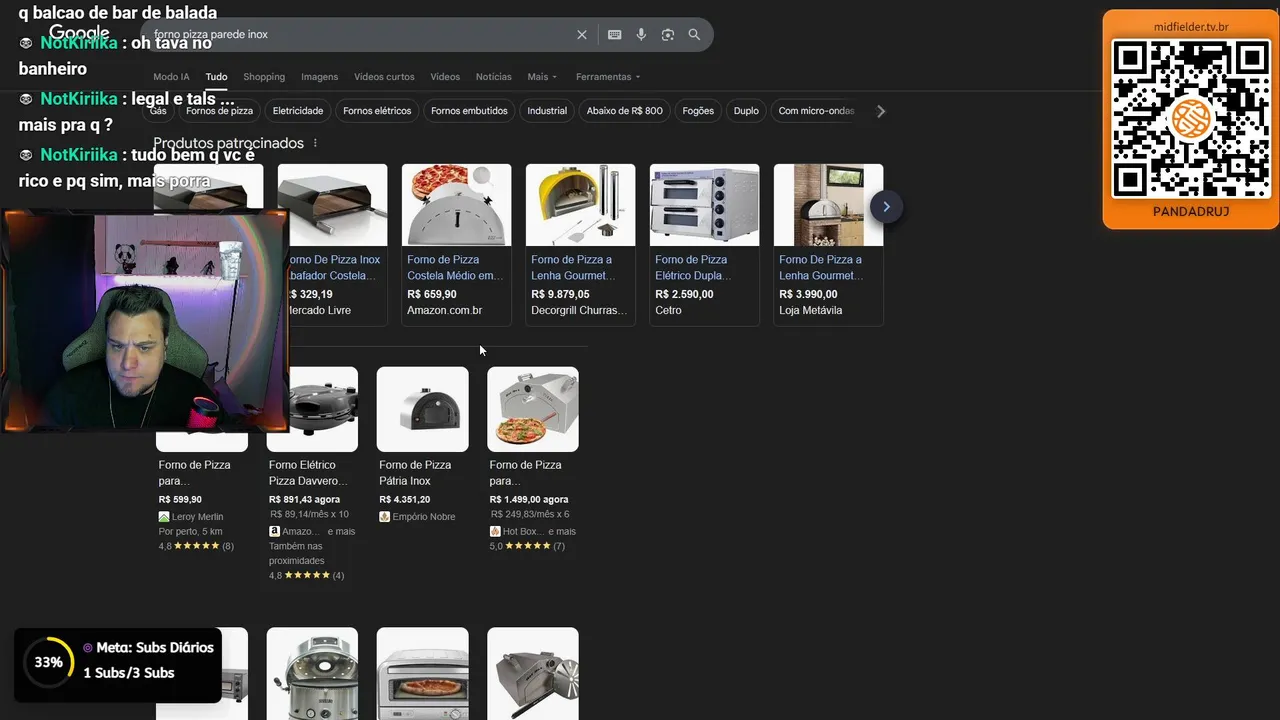Click the yellow wood-fired oven image

tap(580, 205)
